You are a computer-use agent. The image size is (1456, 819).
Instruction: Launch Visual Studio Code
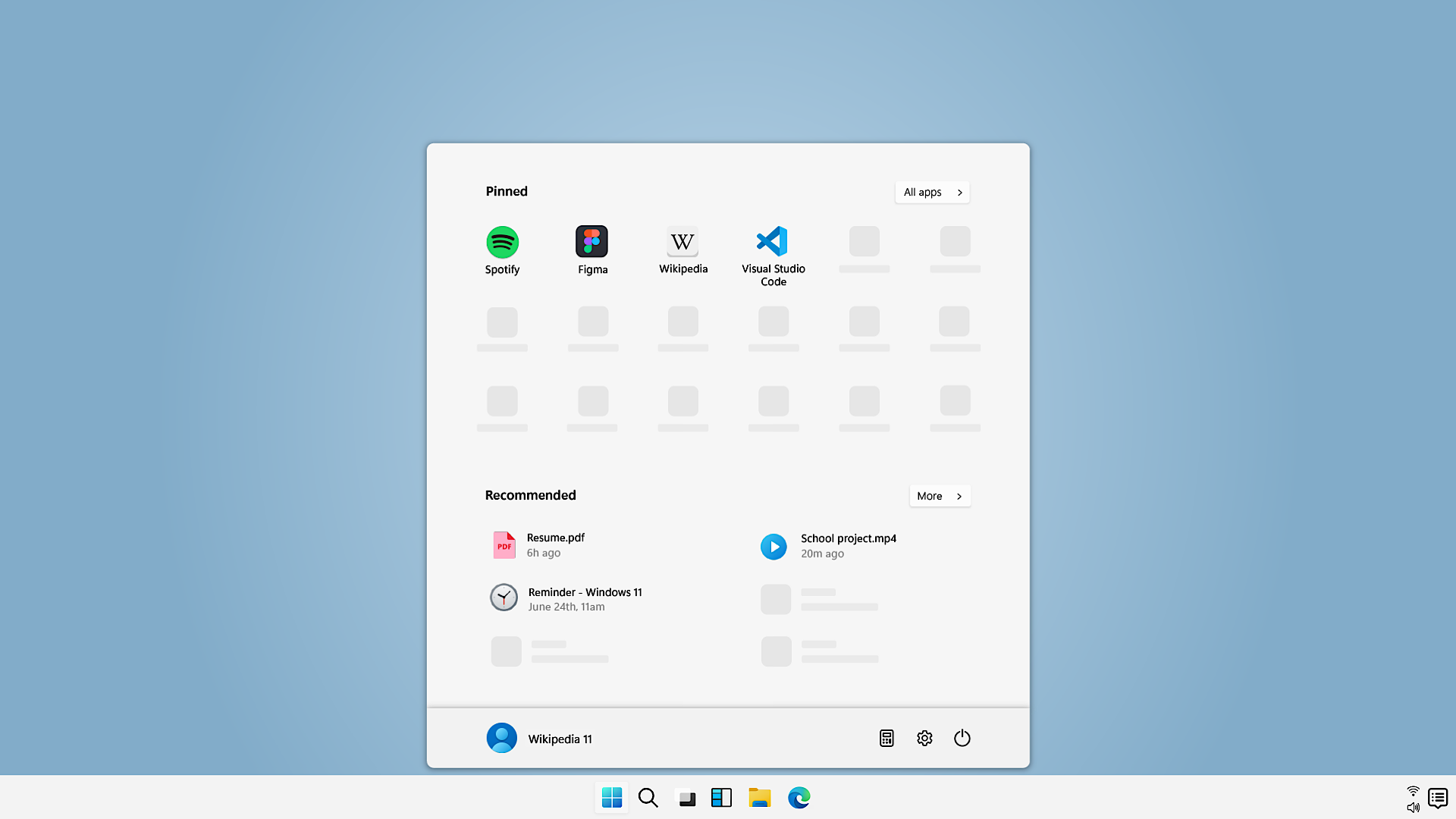[773, 254]
